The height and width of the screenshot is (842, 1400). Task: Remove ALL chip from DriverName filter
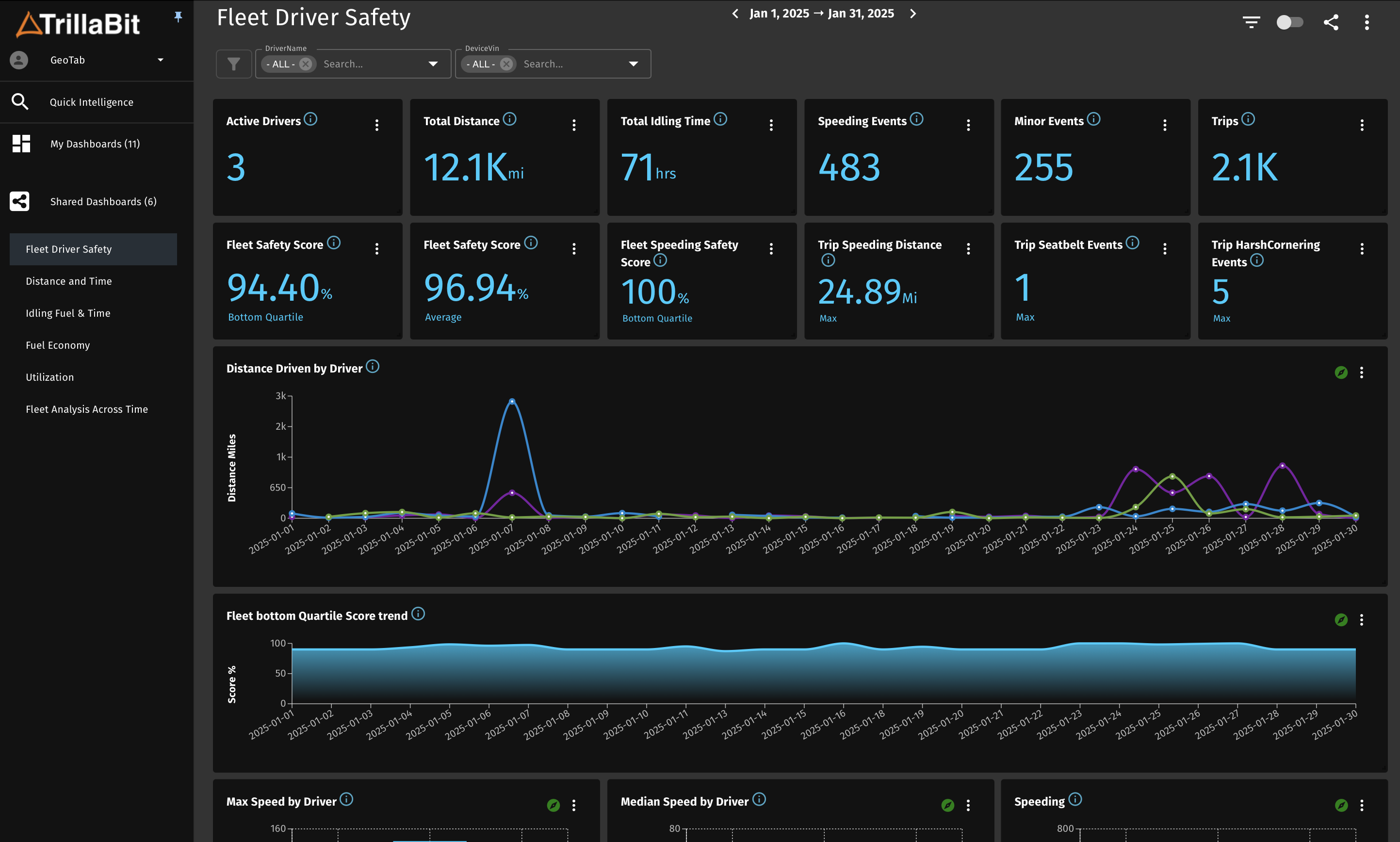click(305, 64)
